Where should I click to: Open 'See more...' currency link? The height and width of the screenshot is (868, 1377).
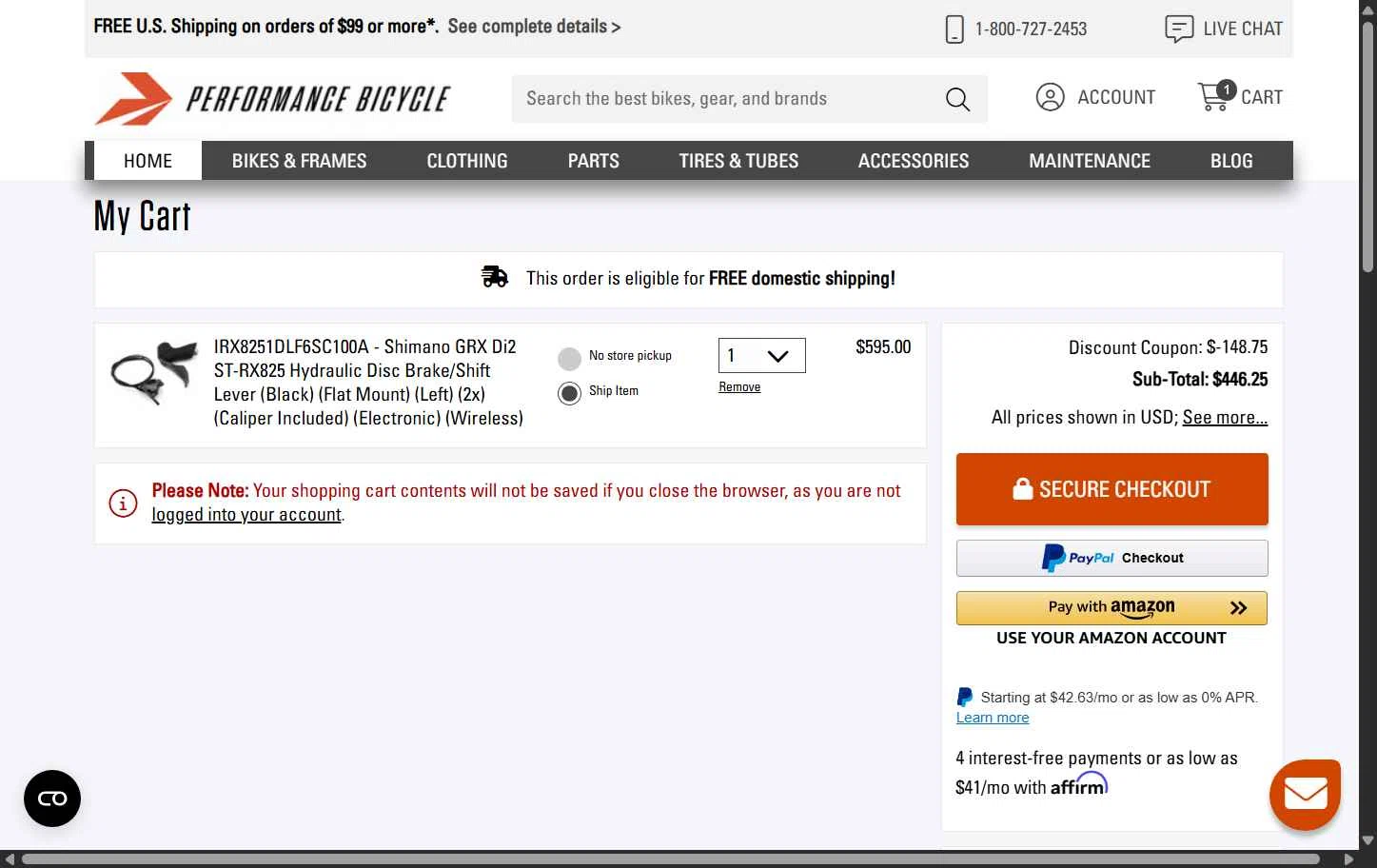pos(1225,418)
